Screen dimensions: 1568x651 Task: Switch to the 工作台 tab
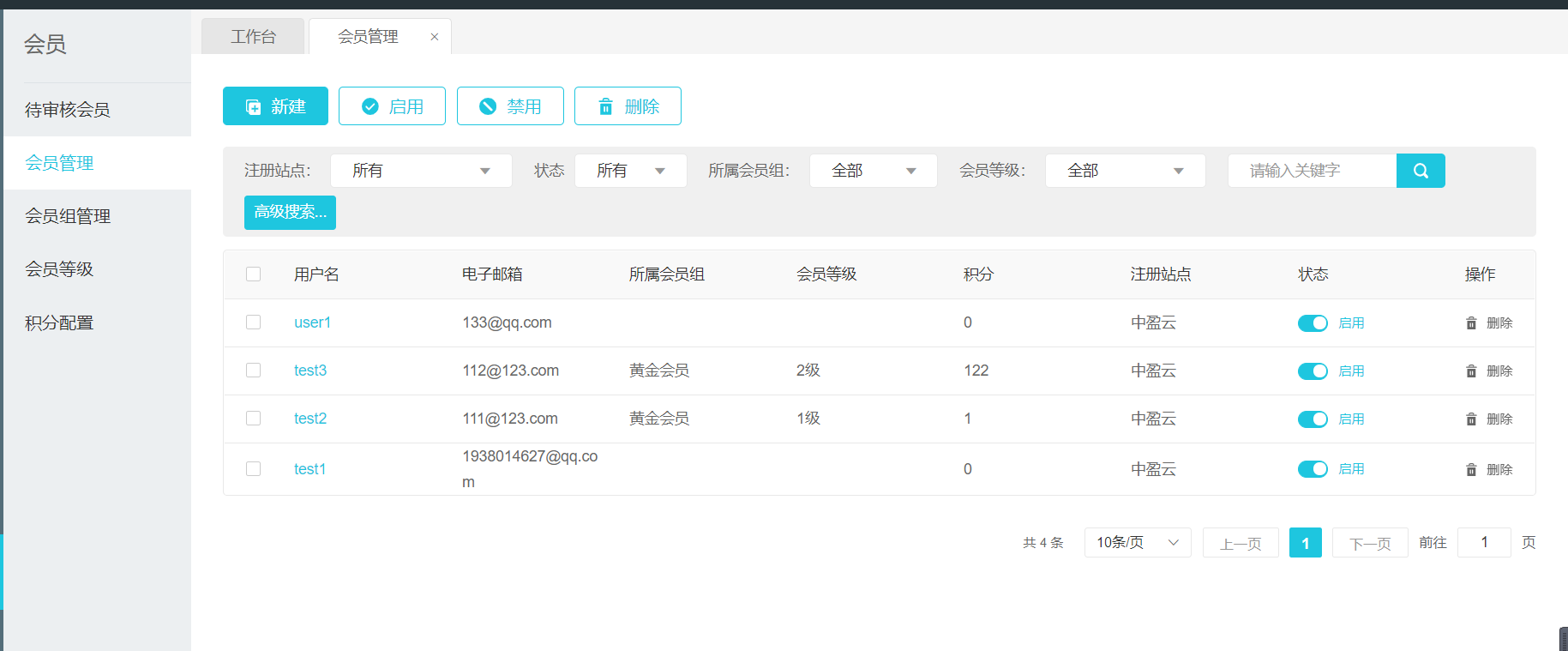pyautogui.click(x=253, y=37)
